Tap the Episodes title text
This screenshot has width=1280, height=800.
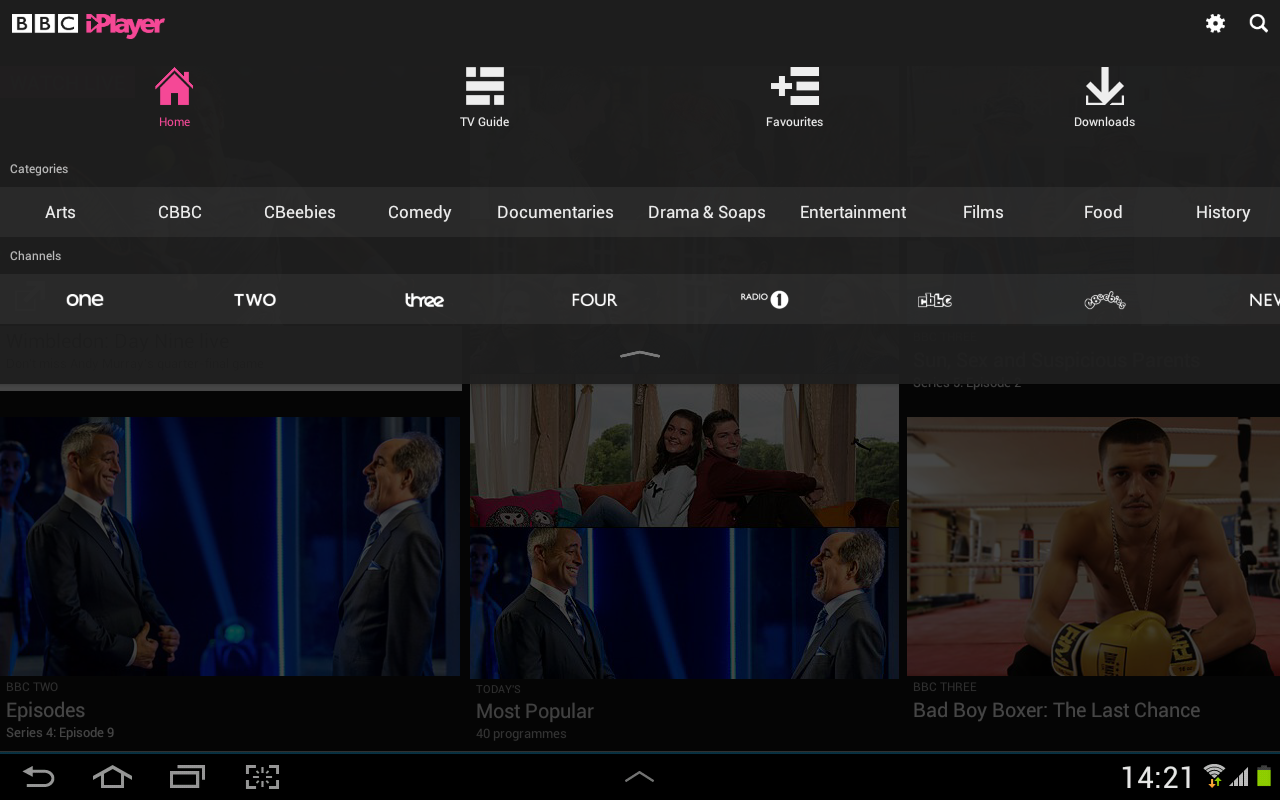[x=46, y=710]
